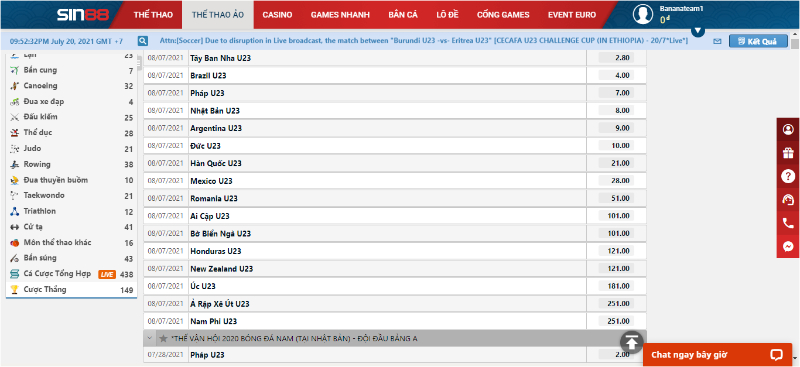
Task: Click the SIN88 logo
Action: 83,15
